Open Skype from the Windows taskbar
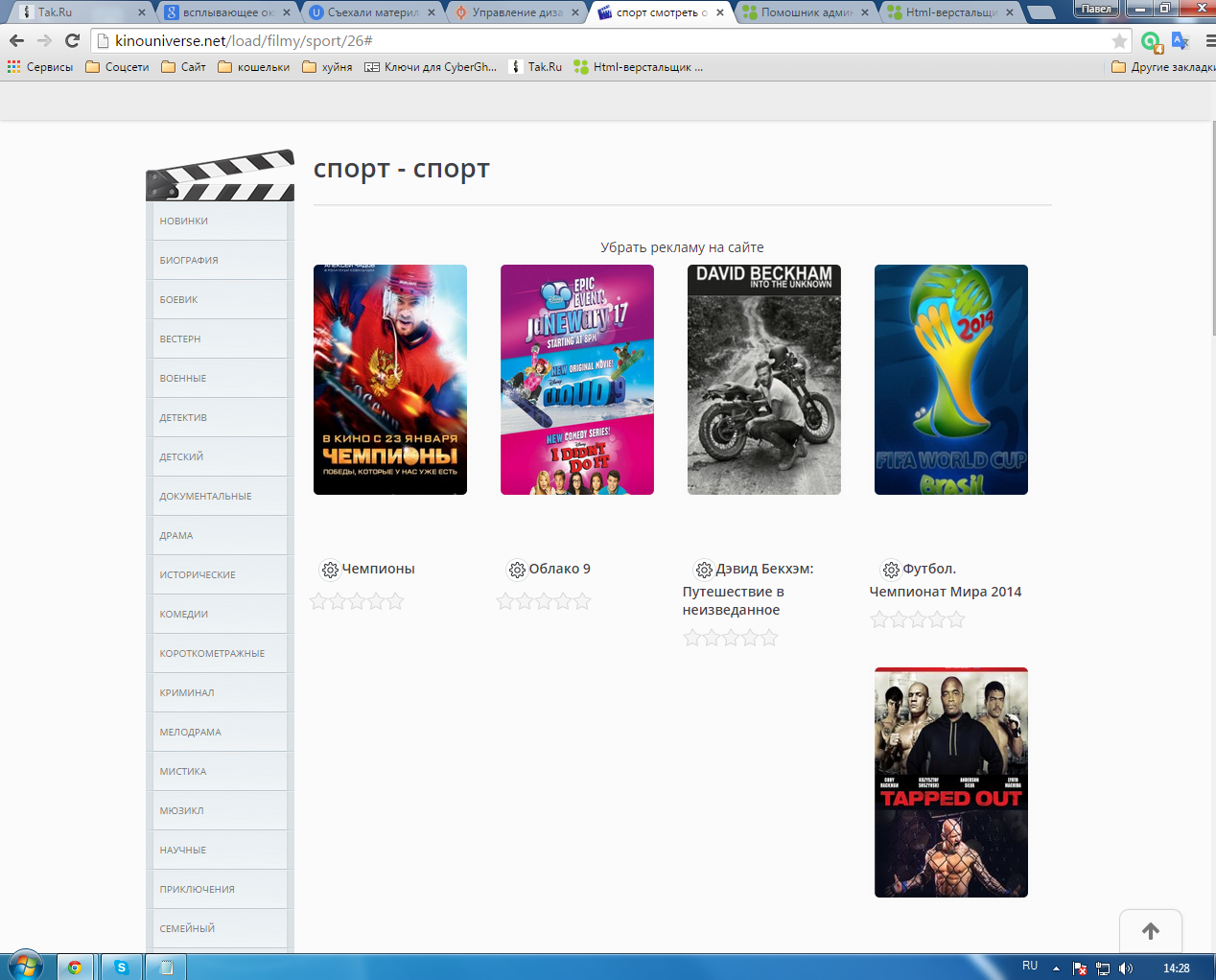 [x=122, y=967]
